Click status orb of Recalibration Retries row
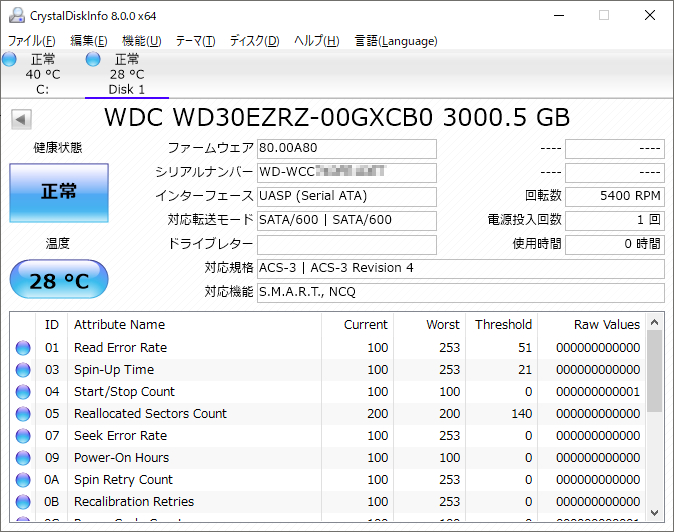 (x=23, y=501)
